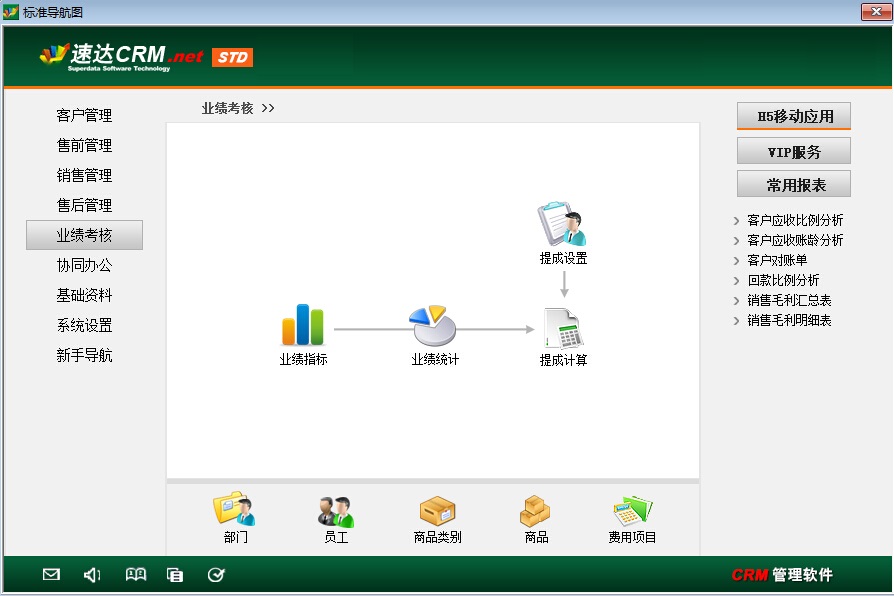Click the documents copy icon in bottom bar
Screen dimensions: 894x596
175,575
